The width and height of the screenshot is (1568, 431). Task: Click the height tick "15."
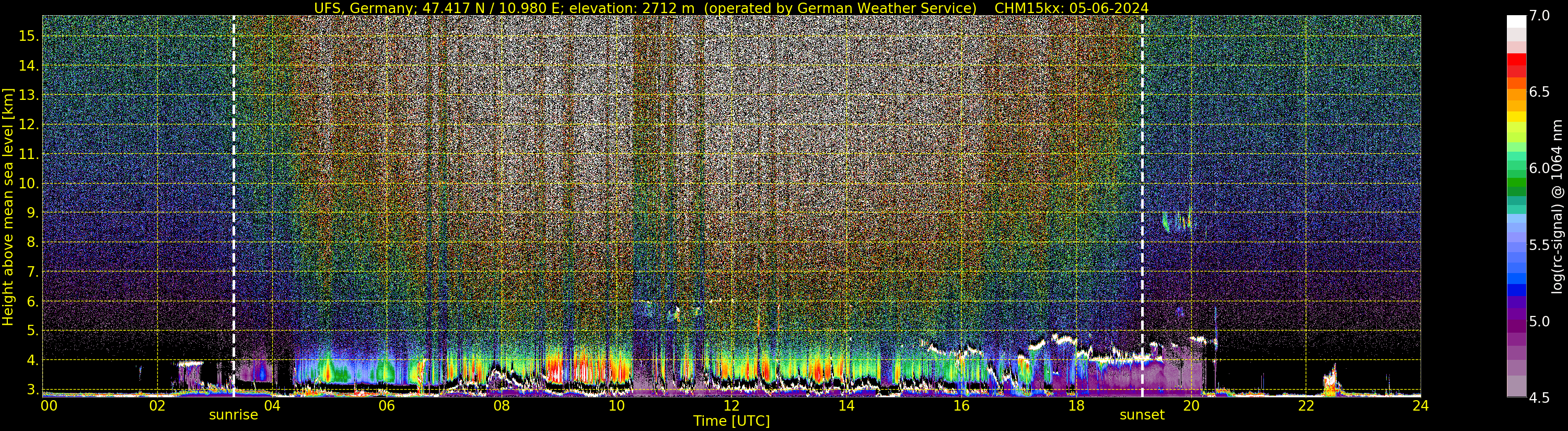coord(28,36)
